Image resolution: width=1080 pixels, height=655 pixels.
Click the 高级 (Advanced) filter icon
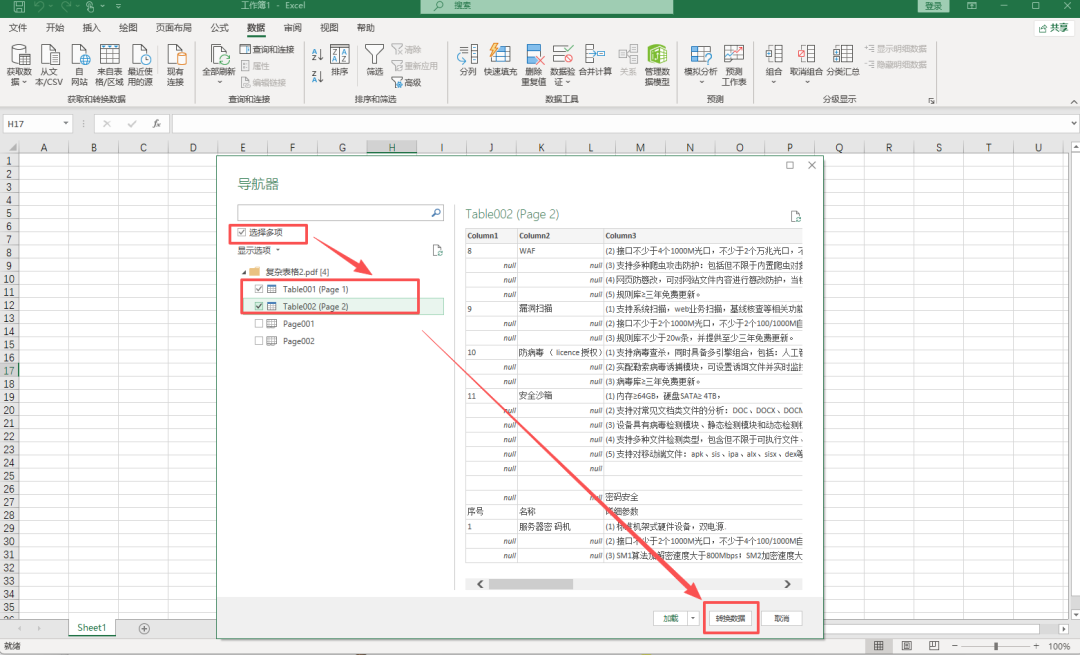click(x=406, y=83)
